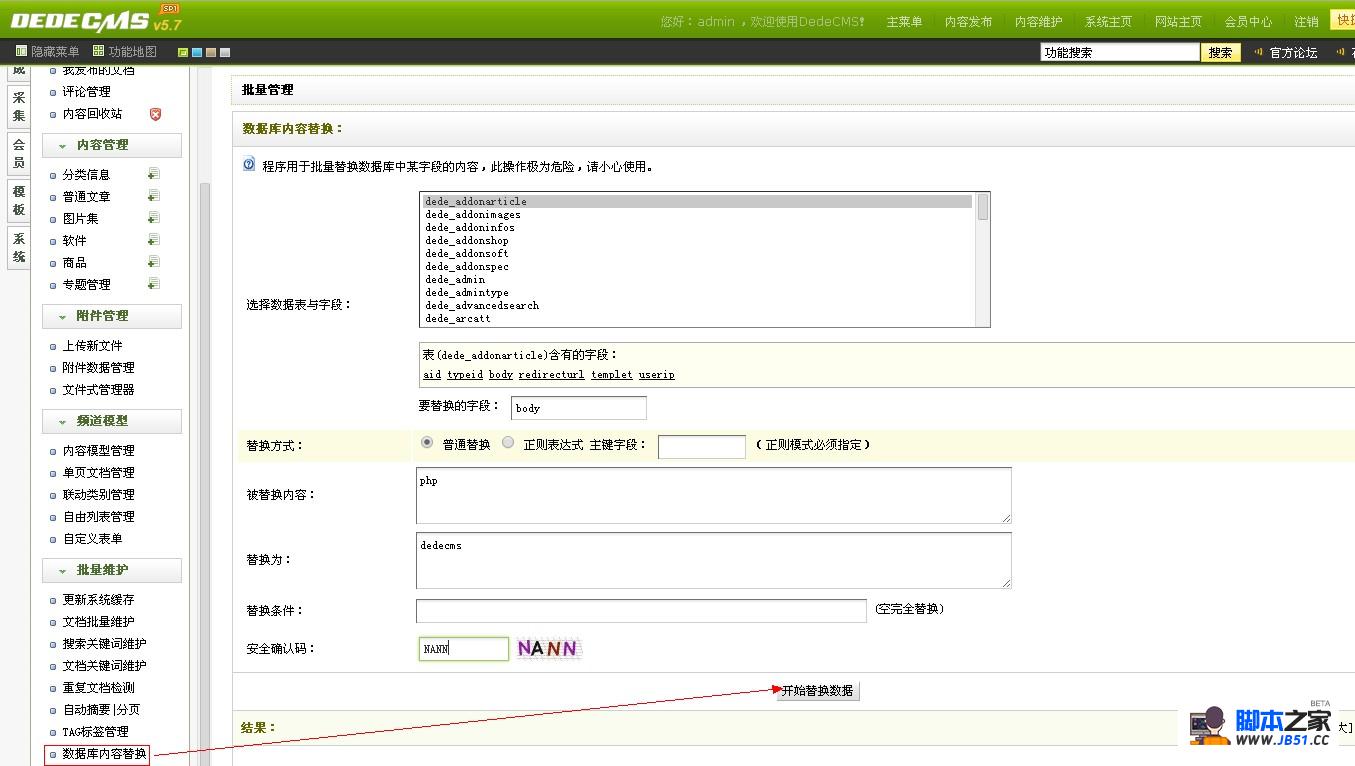Select the tan skin color swatch
Viewport: 1355px width, 766px height.
(x=211, y=52)
